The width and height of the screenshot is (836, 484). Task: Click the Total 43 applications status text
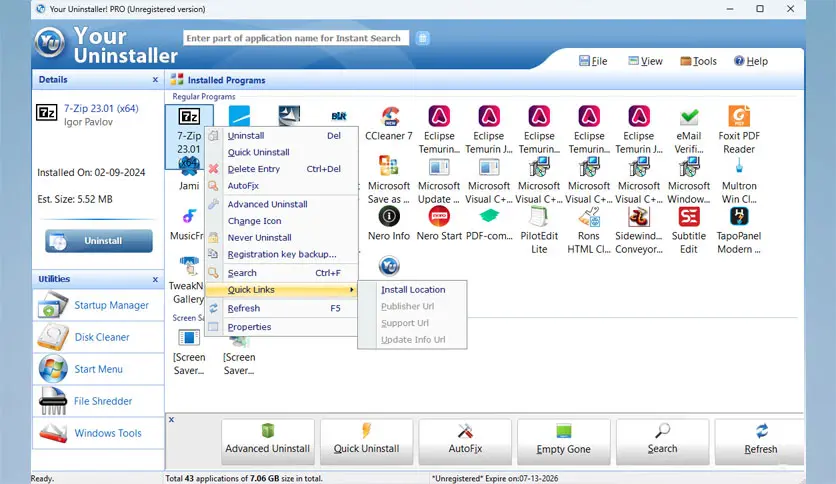pyautogui.click(x=244, y=478)
